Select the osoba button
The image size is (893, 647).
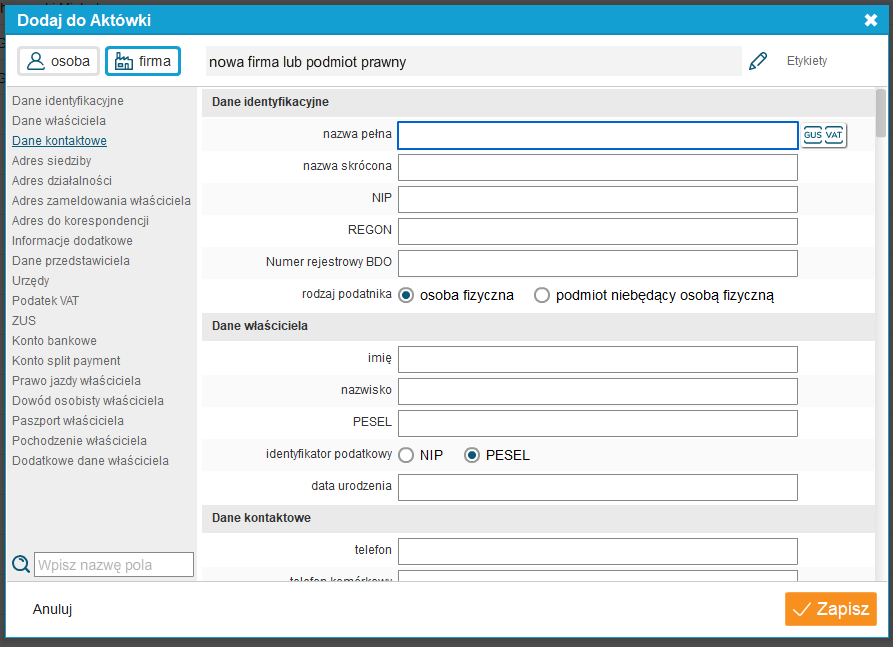pyautogui.click(x=59, y=61)
